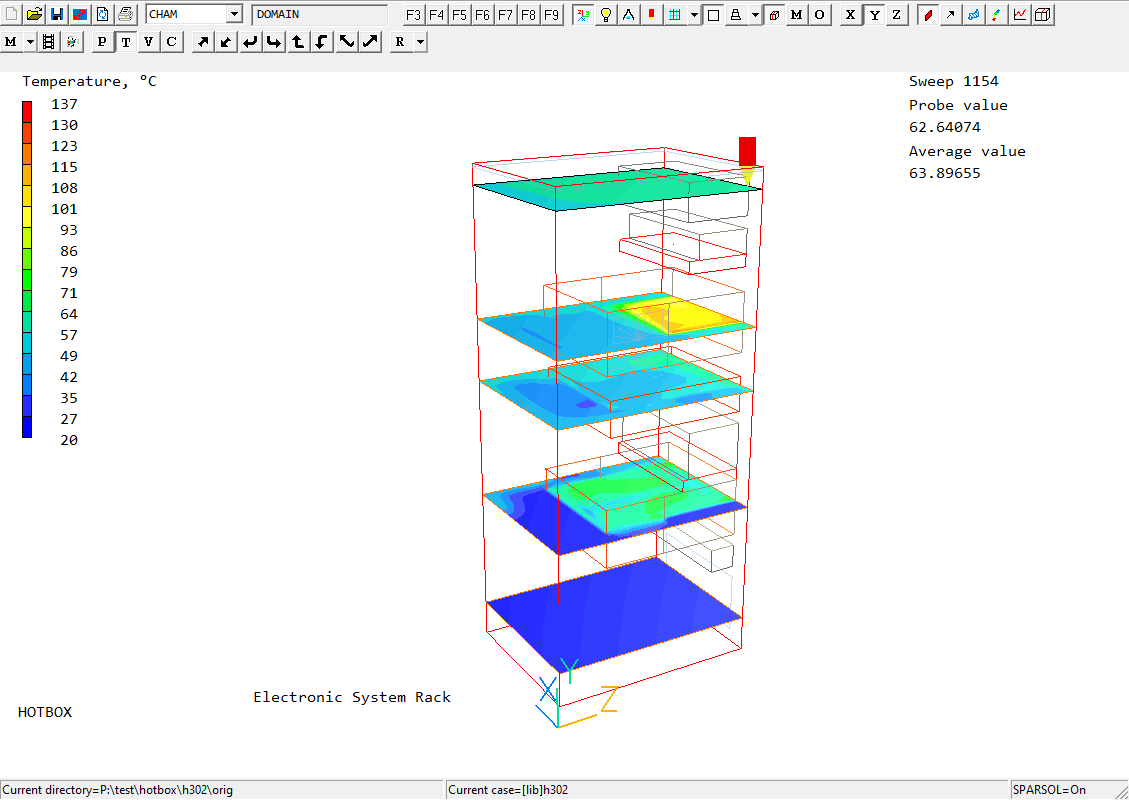Click the line graph plot icon
The image size is (1129, 800).
(1019, 14)
